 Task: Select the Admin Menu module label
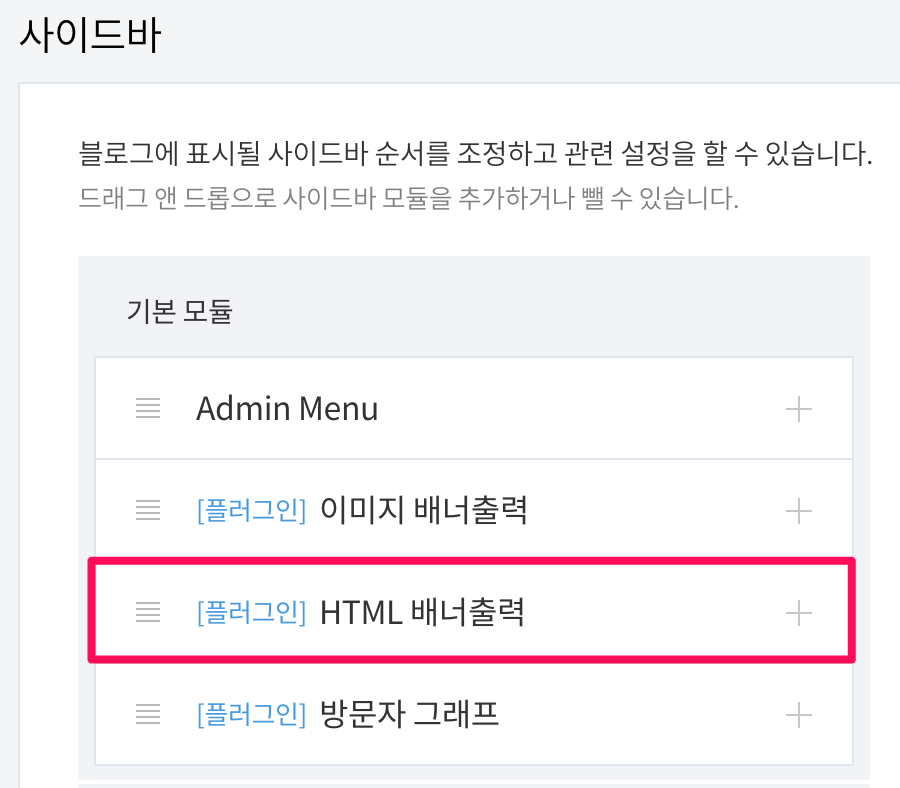[x=287, y=409]
